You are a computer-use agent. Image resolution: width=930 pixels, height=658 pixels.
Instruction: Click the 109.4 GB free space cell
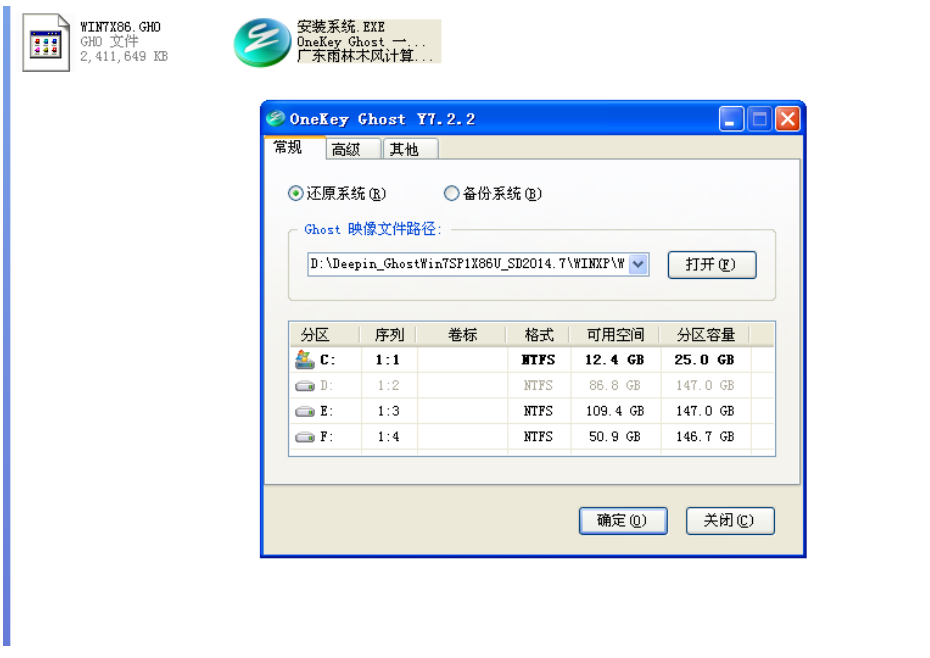(x=615, y=411)
